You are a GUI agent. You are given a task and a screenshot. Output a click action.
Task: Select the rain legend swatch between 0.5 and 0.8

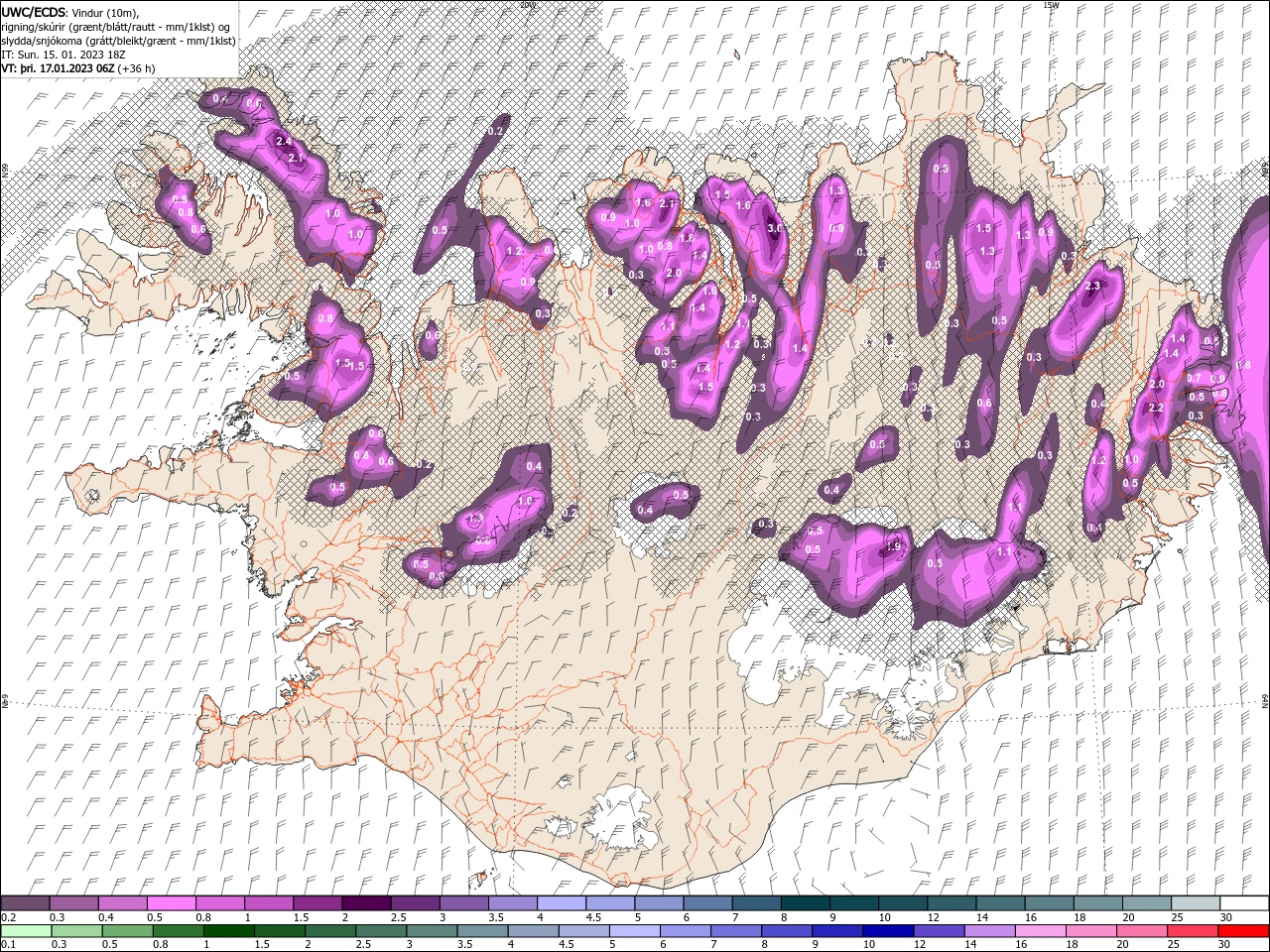click(127, 931)
